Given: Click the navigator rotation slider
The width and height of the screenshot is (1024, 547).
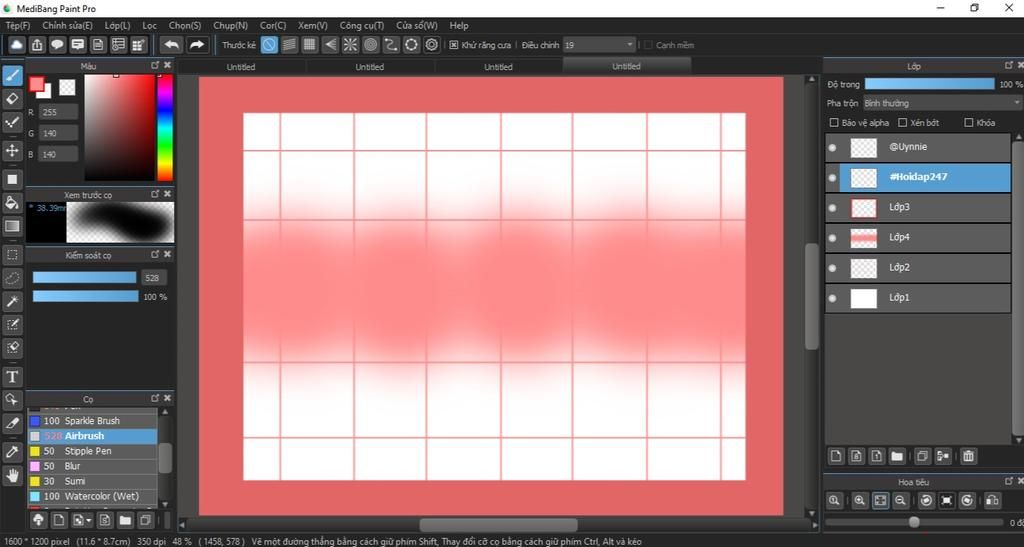Looking at the screenshot, I should click(914, 522).
